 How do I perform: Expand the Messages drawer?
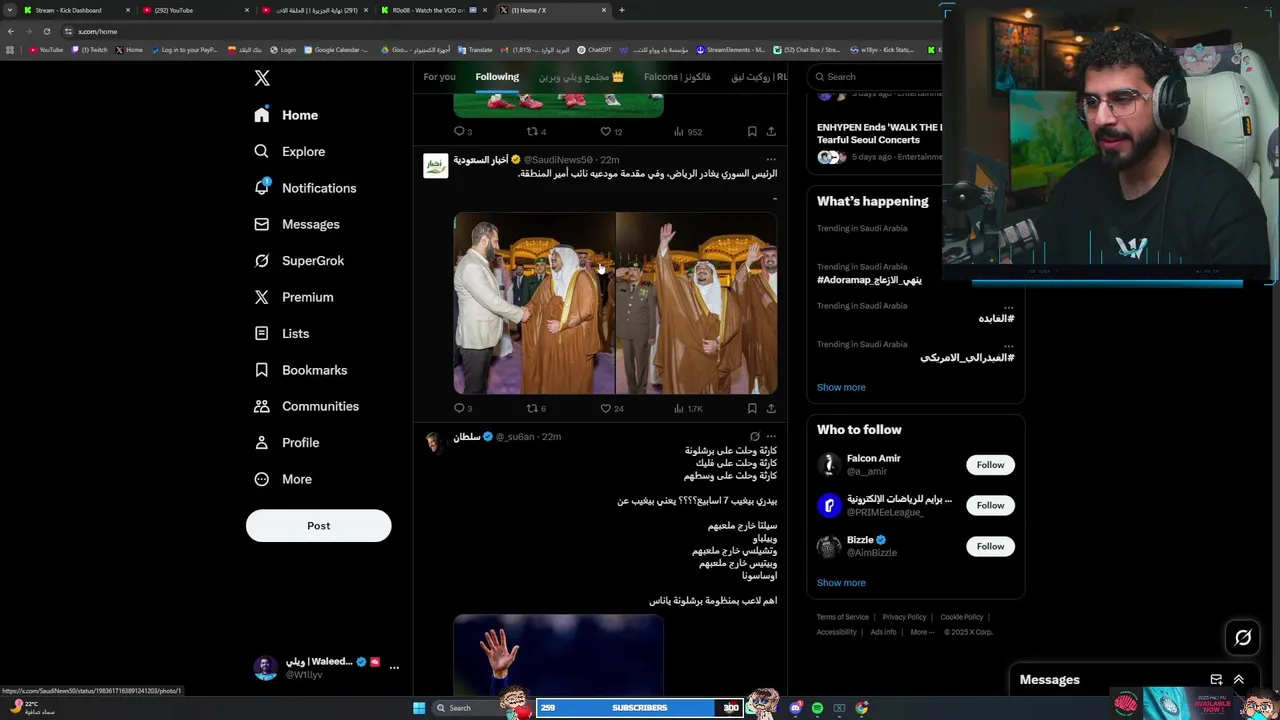[1238, 680]
